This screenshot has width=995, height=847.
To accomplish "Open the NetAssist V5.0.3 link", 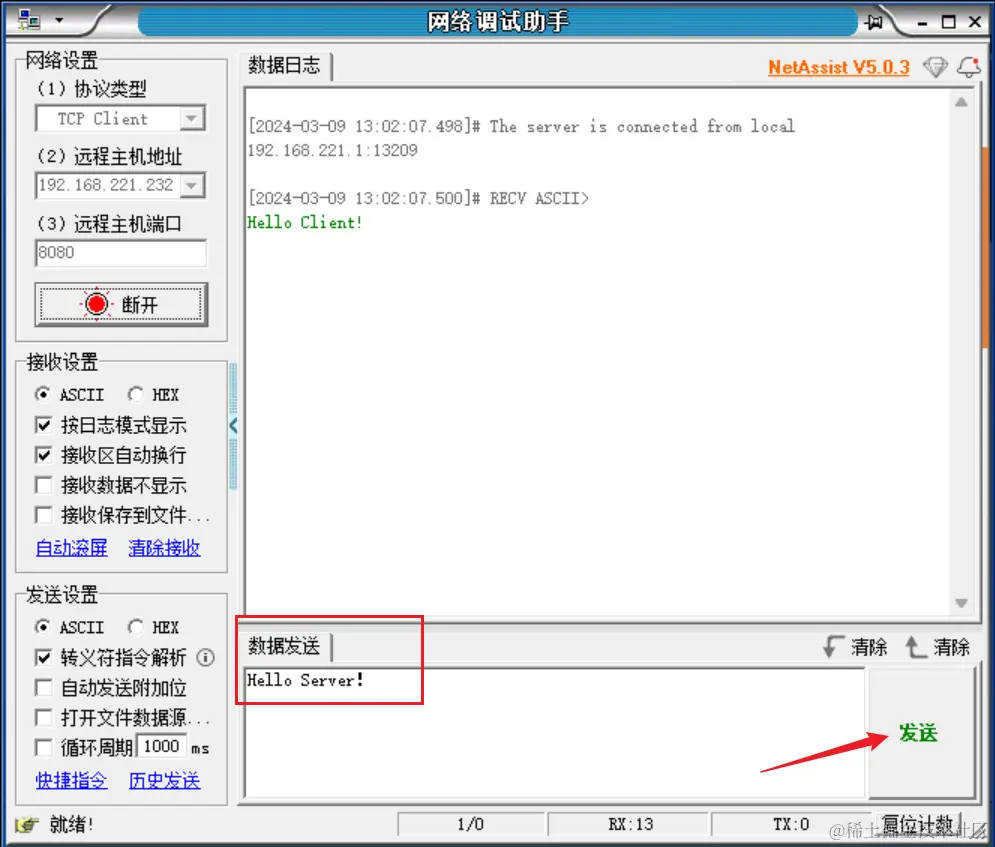I will click(839, 67).
